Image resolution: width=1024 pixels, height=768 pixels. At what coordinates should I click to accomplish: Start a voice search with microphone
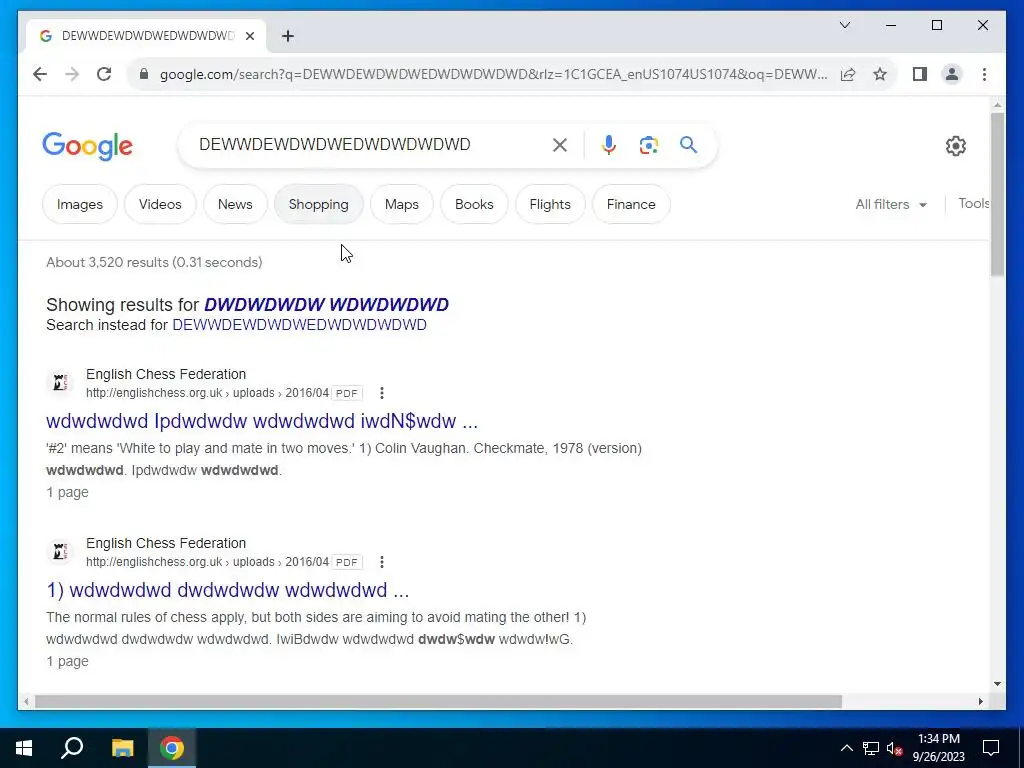[x=609, y=145]
